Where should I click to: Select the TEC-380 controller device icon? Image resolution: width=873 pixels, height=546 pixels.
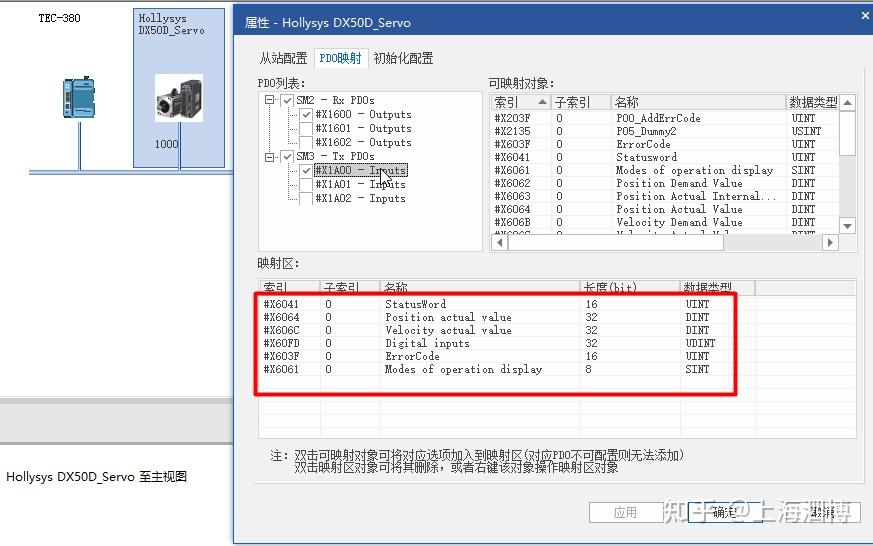click(79, 97)
